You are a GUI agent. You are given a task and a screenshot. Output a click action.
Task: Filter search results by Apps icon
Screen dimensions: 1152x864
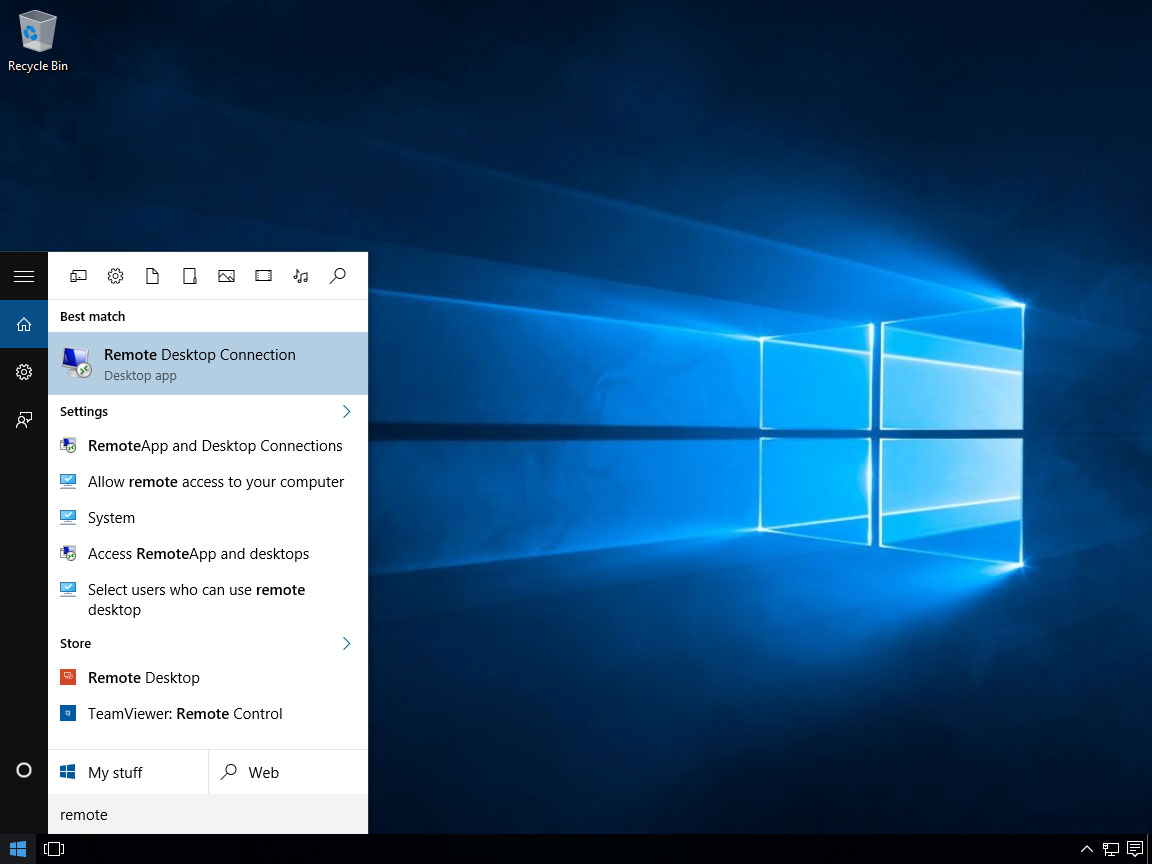click(78, 276)
